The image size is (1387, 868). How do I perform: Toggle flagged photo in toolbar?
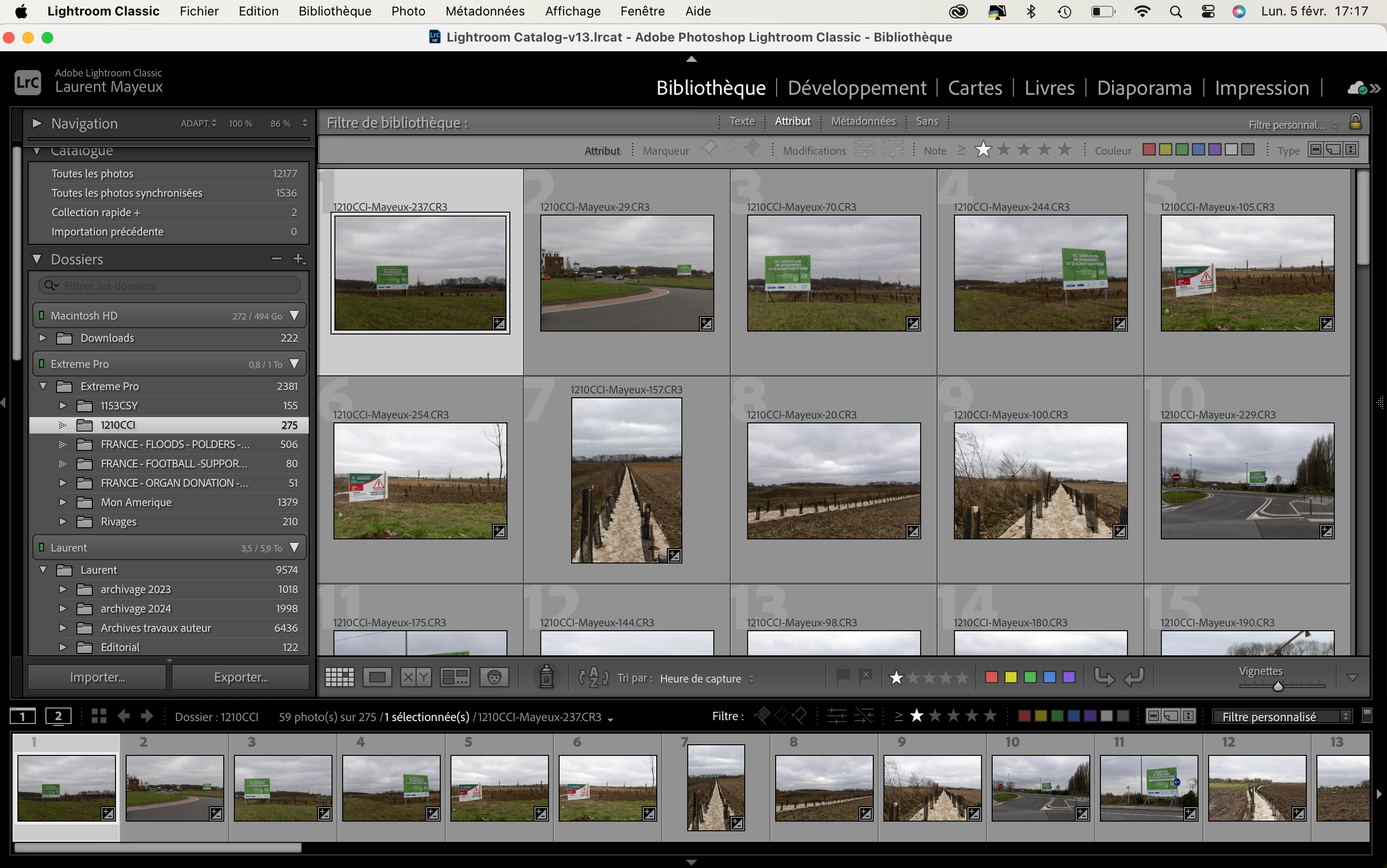(x=843, y=677)
